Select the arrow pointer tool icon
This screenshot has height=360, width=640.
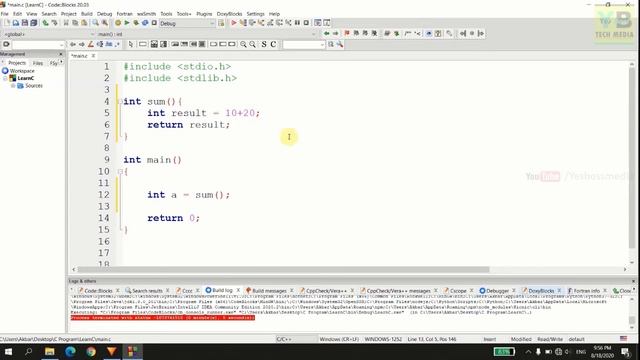coord(131,44)
